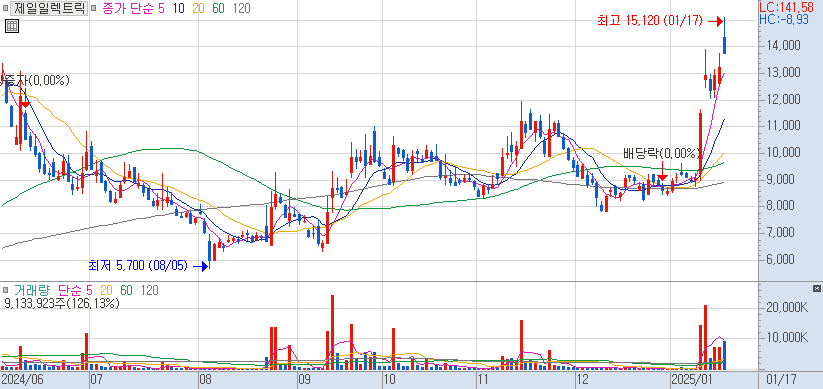Click the small square before 거래량
Viewport: 823px width, 389px height.
(5, 290)
